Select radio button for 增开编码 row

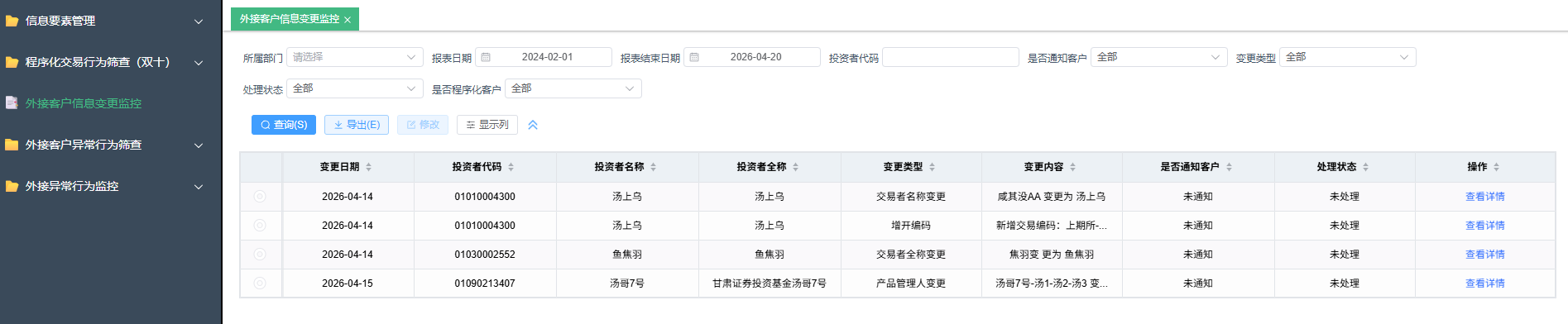tap(260, 226)
